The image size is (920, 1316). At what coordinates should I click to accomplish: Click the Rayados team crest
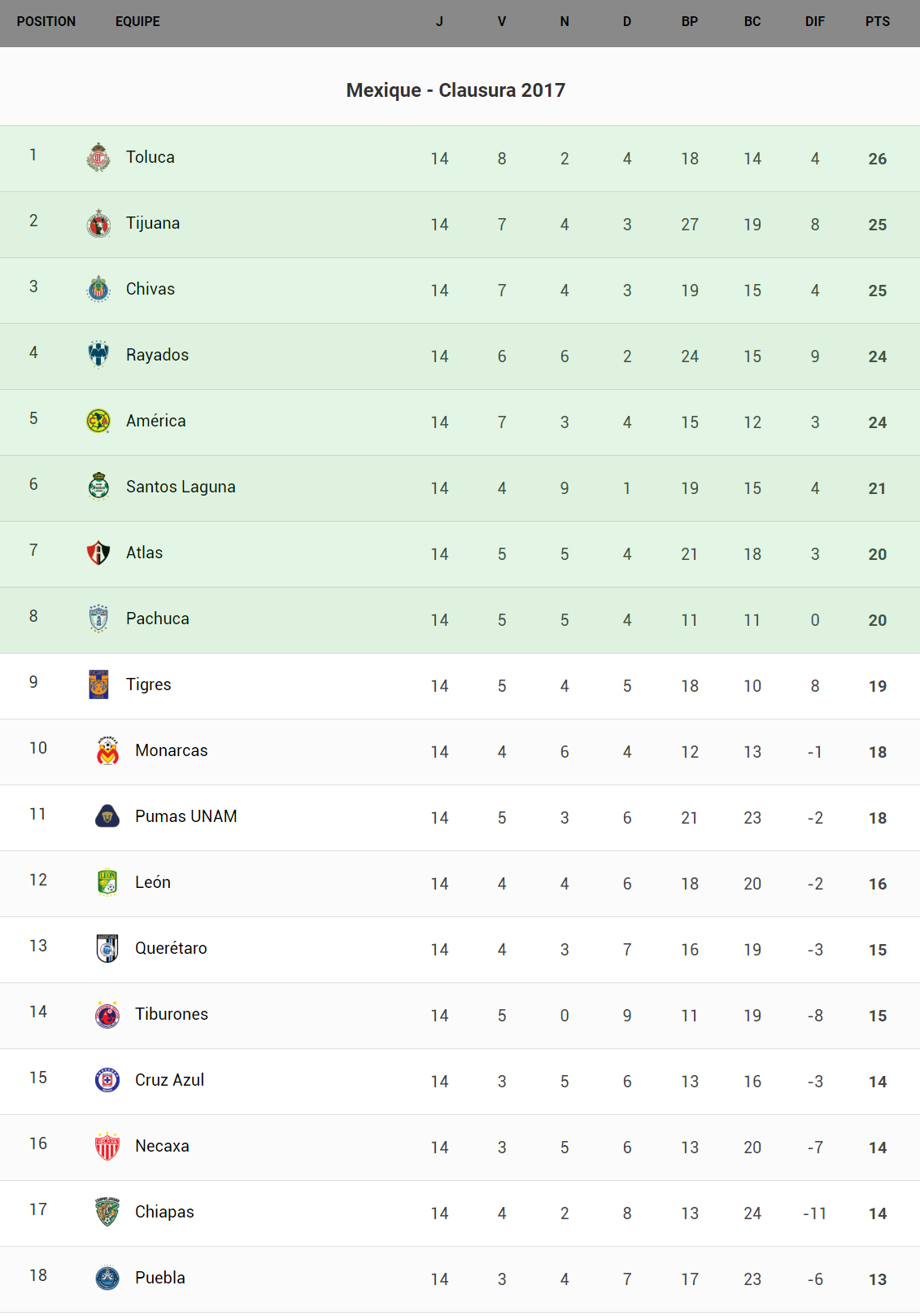[98, 355]
